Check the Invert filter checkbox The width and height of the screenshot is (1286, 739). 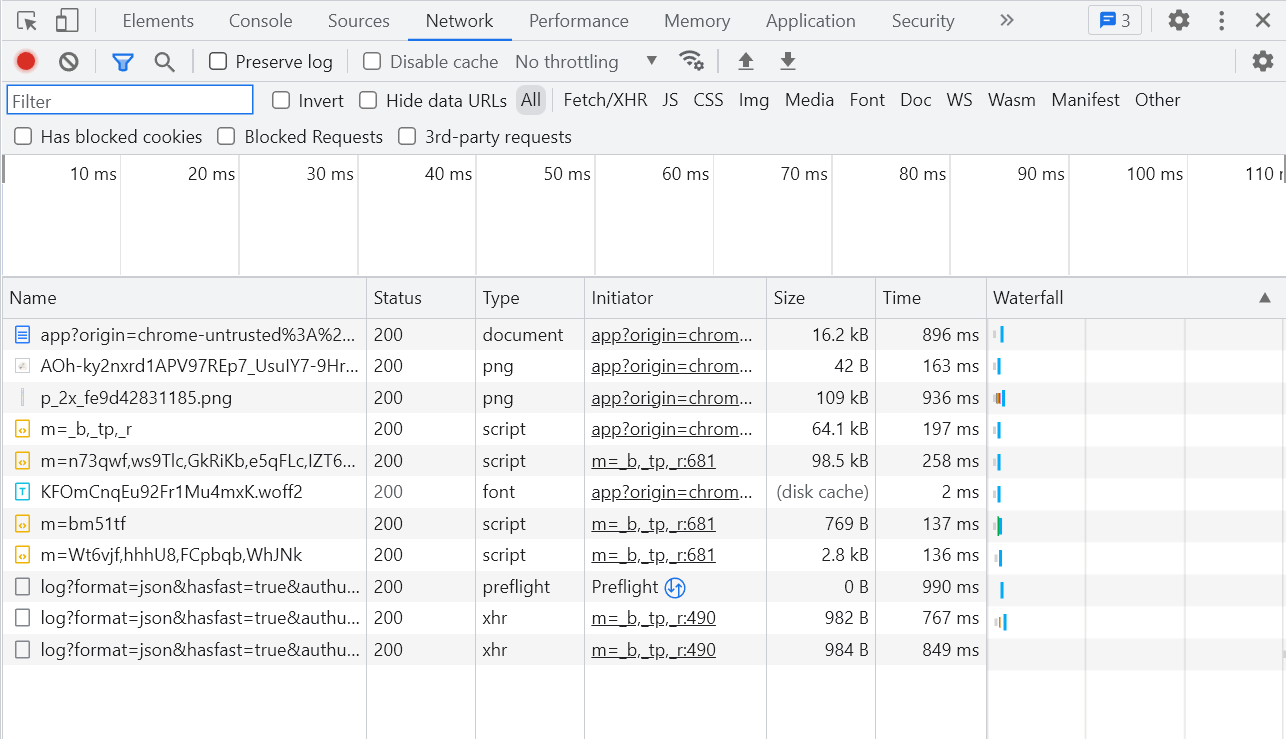tap(281, 100)
